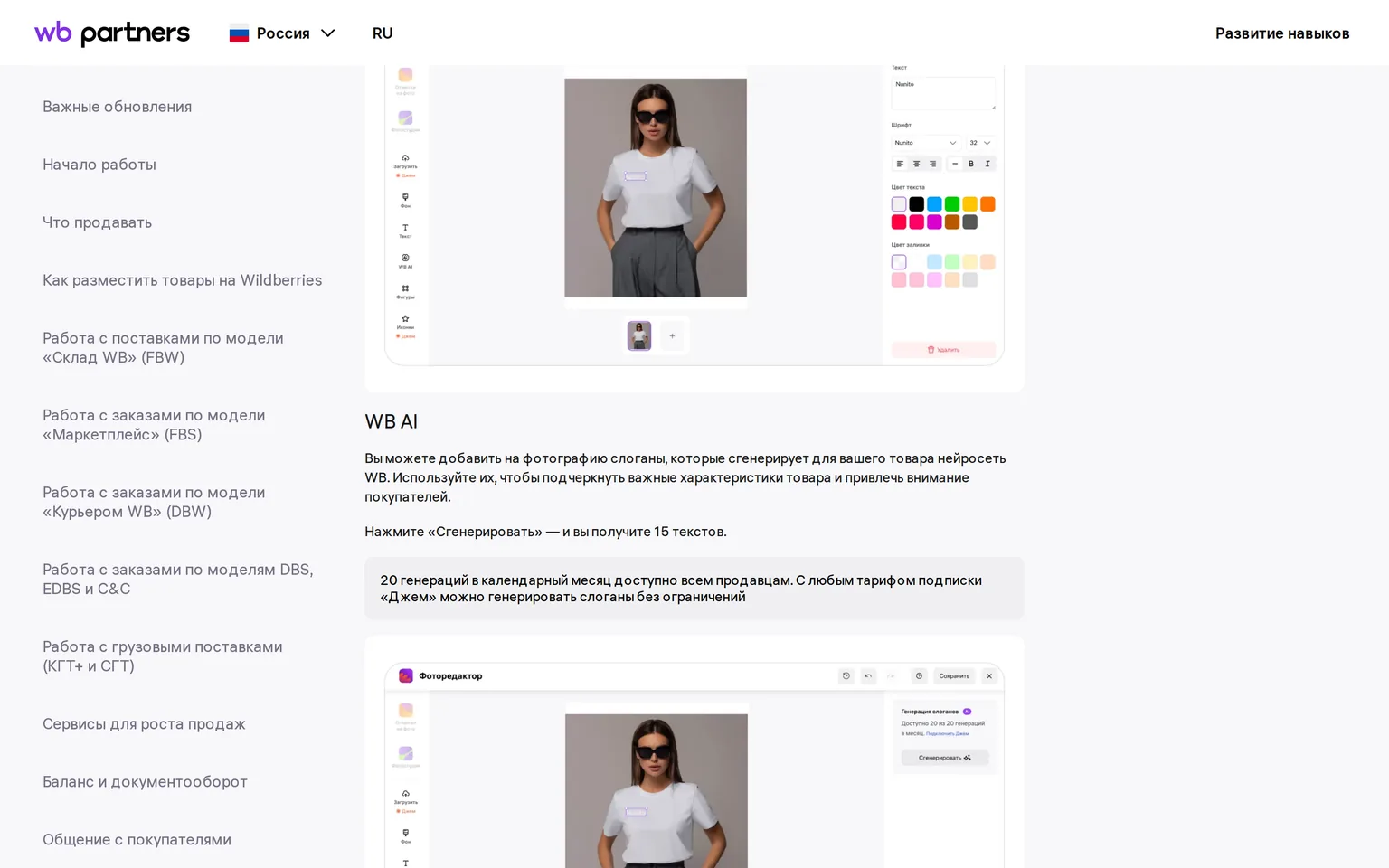1389x868 pixels.
Task: Click the '20 генераций в календарный месяц' note
Action: click(x=694, y=589)
